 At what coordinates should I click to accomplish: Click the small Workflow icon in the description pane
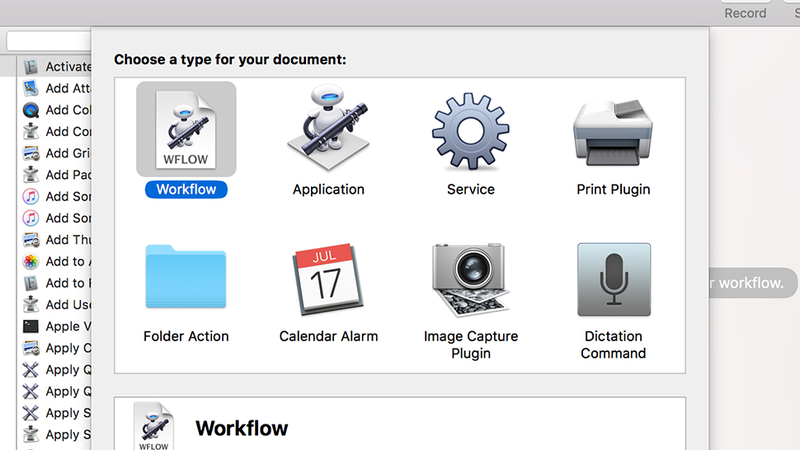[x=154, y=427]
